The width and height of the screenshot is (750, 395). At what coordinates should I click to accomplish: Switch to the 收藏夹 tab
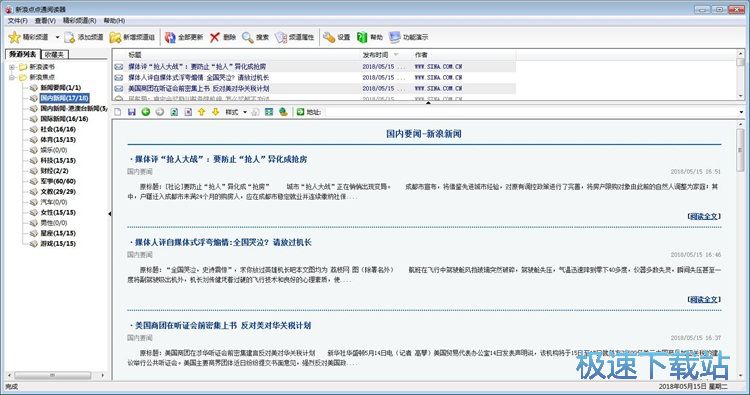tap(55, 55)
